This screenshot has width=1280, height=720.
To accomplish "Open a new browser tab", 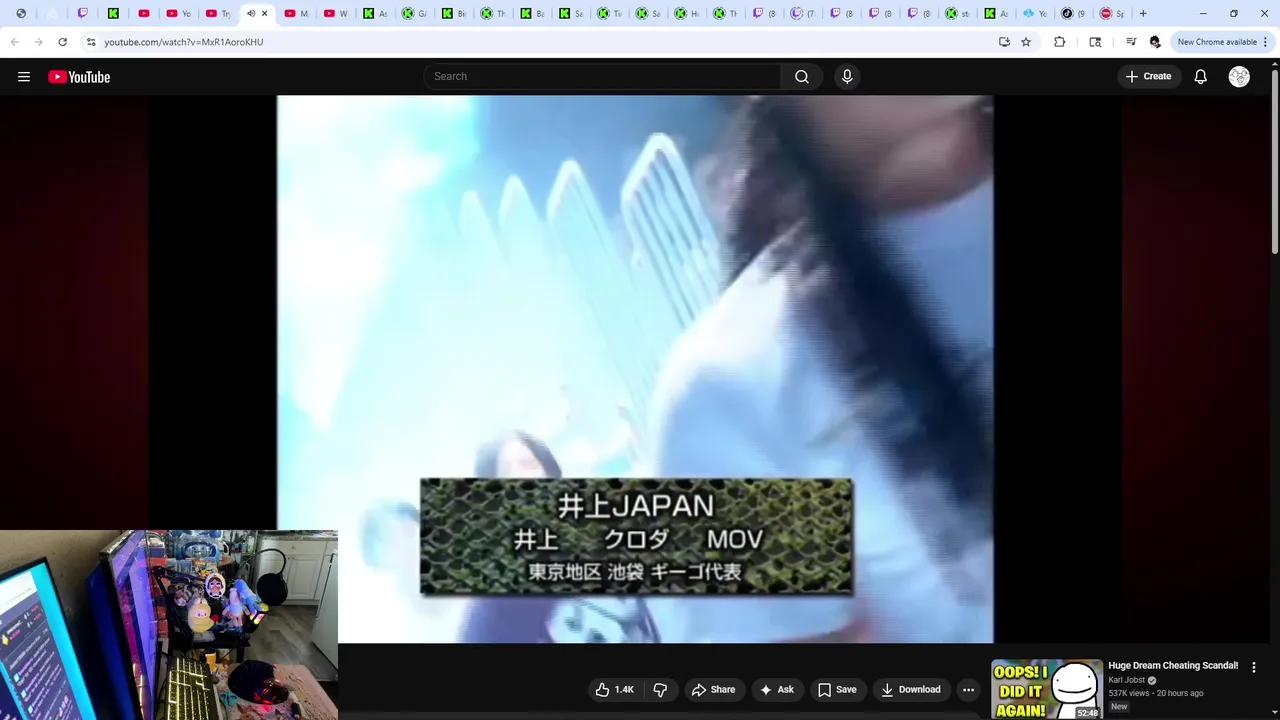I will pyautogui.click(x=1143, y=14).
